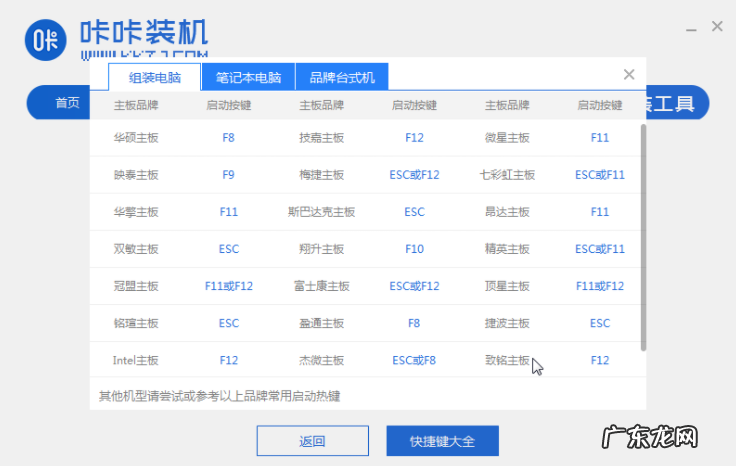Select the ESC key for 铭瑄主板
Viewport: 736px width, 466px height.
[229, 323]
